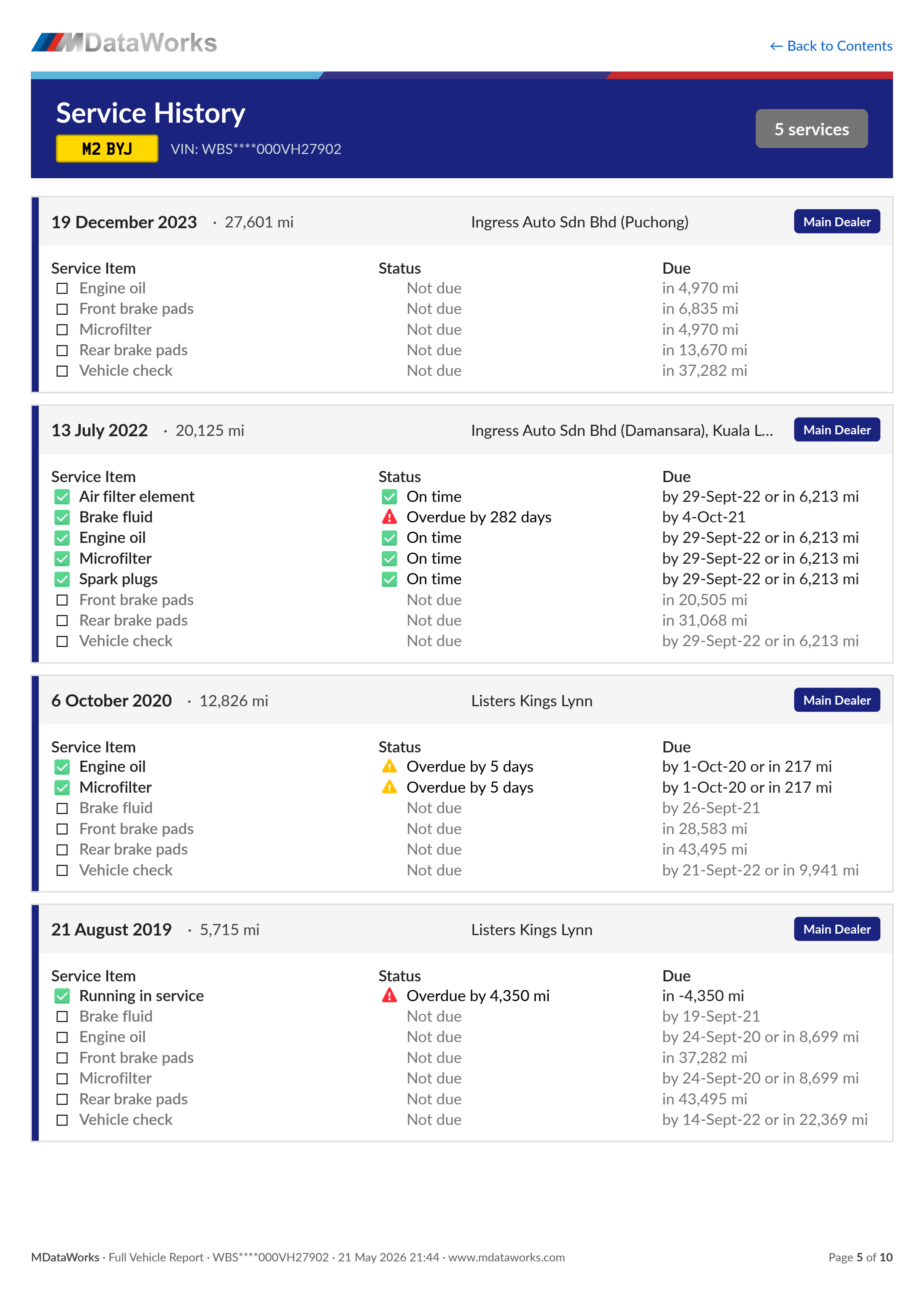
Task: Toggle Rear brake pads checkbox in December 2023 service
Action: click(x=62, y=350)
